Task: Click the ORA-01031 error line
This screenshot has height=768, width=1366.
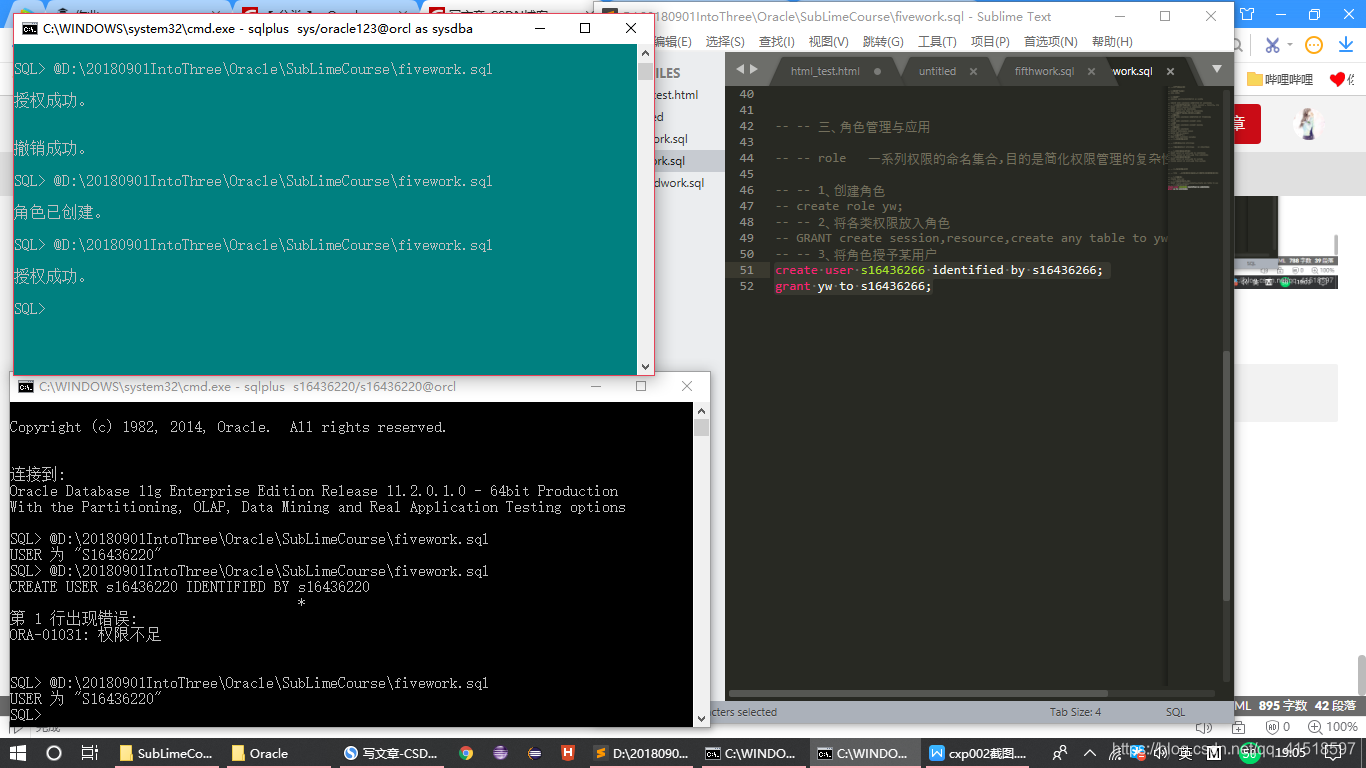Action: (86, 635)
